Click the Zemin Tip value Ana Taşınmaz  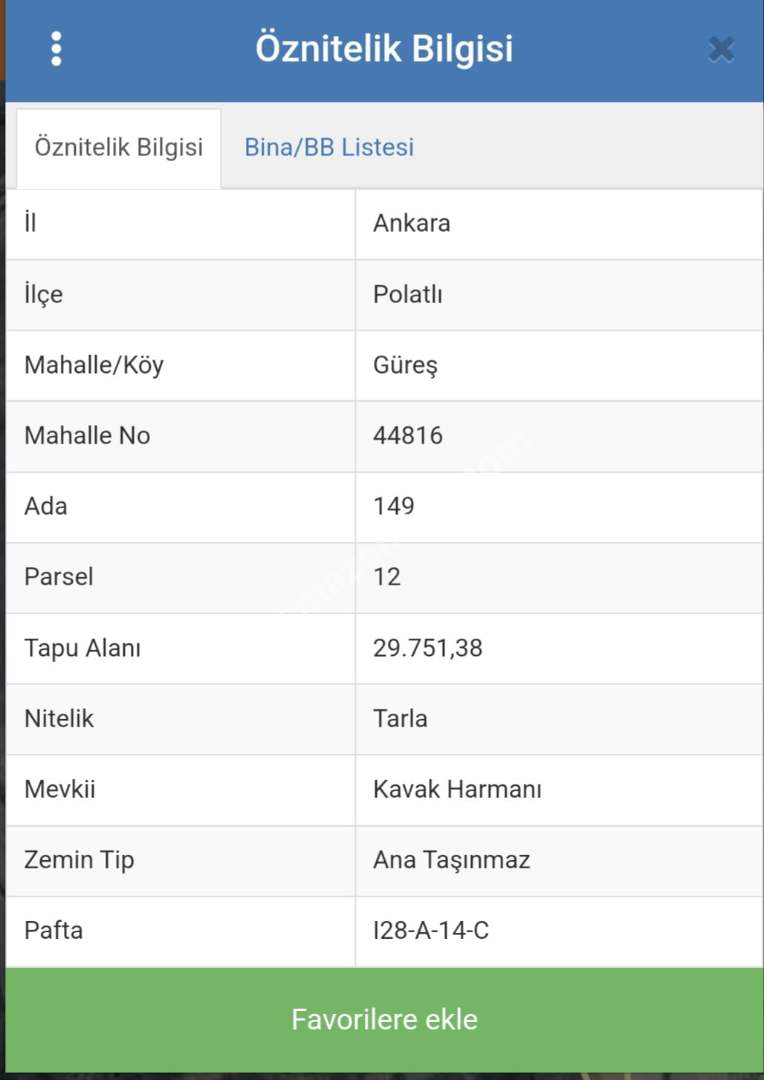[x=451, y=860]
